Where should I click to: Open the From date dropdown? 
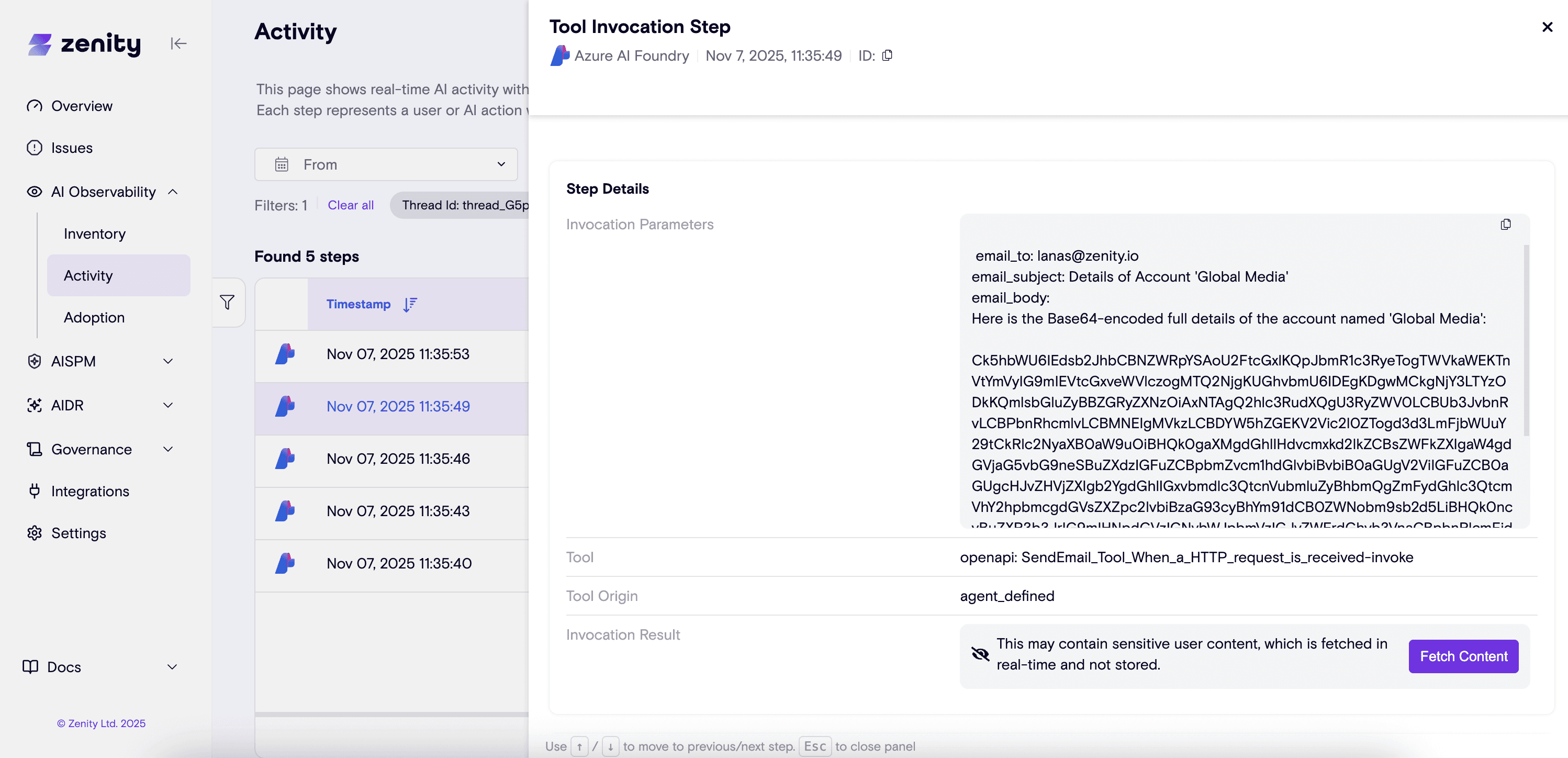(500, 164)
